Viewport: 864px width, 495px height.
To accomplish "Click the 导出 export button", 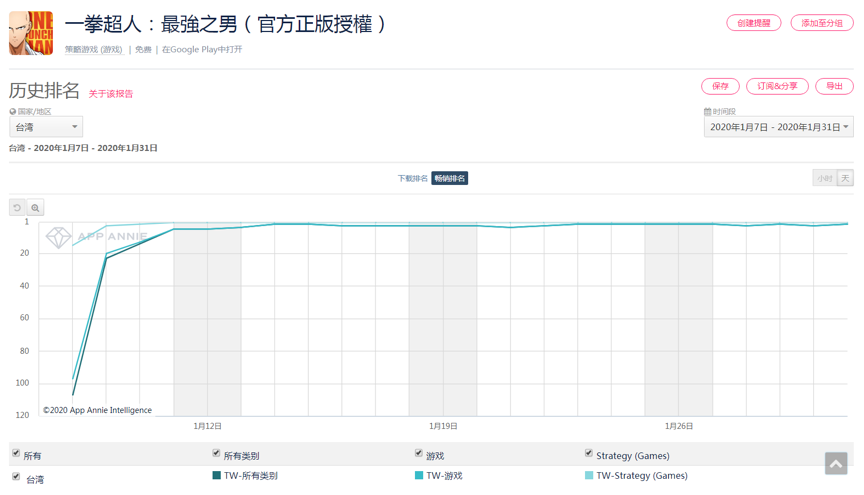I will [834, 86].
